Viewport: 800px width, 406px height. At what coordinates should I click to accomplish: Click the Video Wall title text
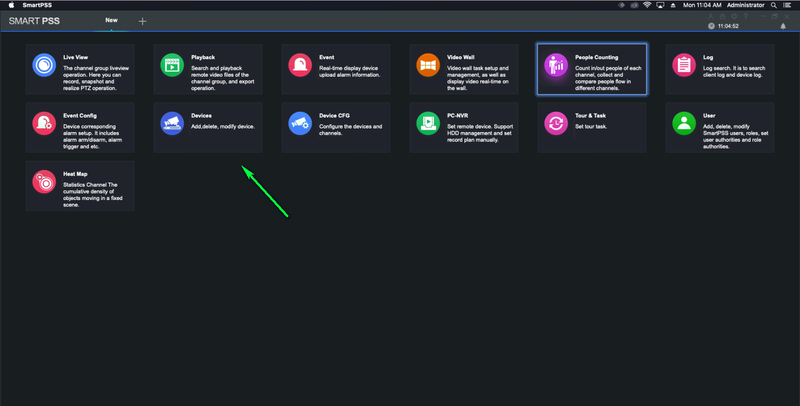pos(461,58)
